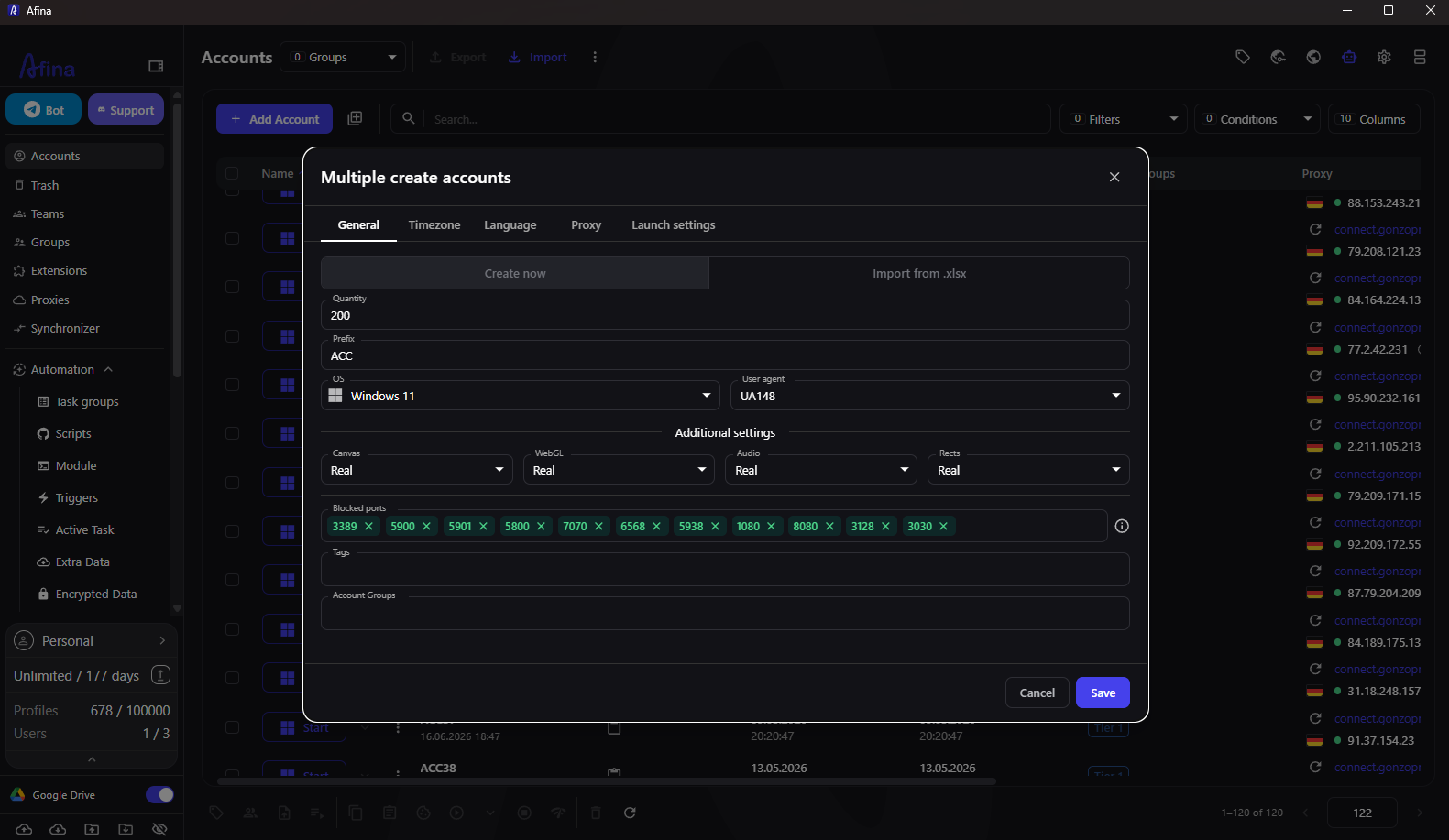Collapse the sidebar panel icon
The image size is (1449, 840).
coord(156,66)
